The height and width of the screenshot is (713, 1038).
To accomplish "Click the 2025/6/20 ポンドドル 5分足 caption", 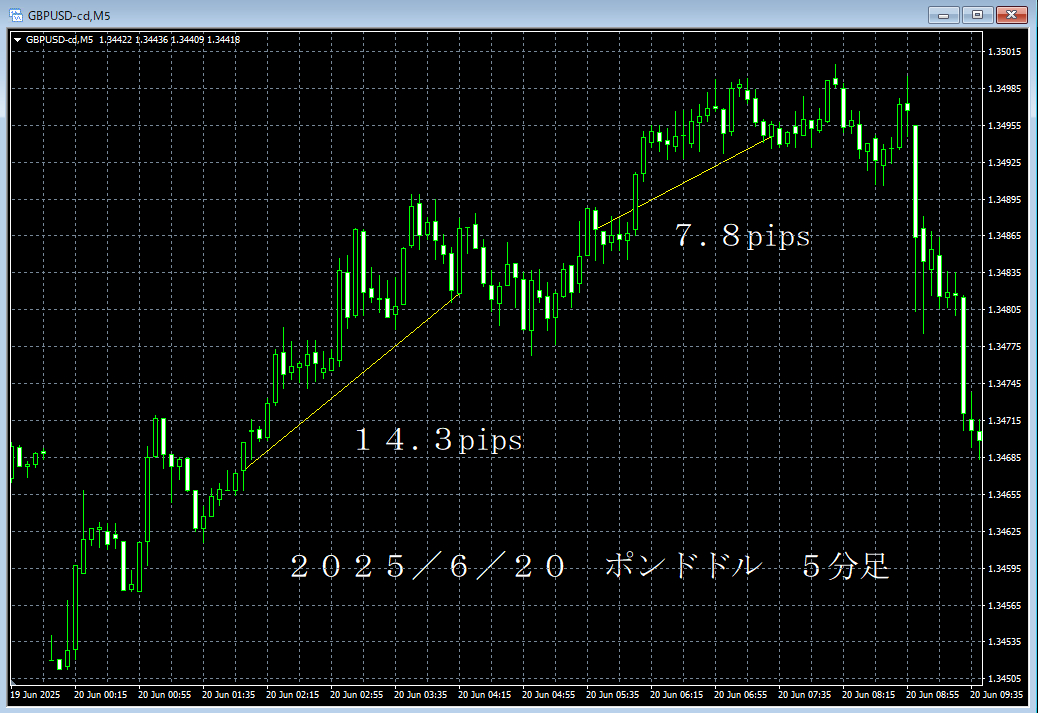I will click(x=590, y=568).
